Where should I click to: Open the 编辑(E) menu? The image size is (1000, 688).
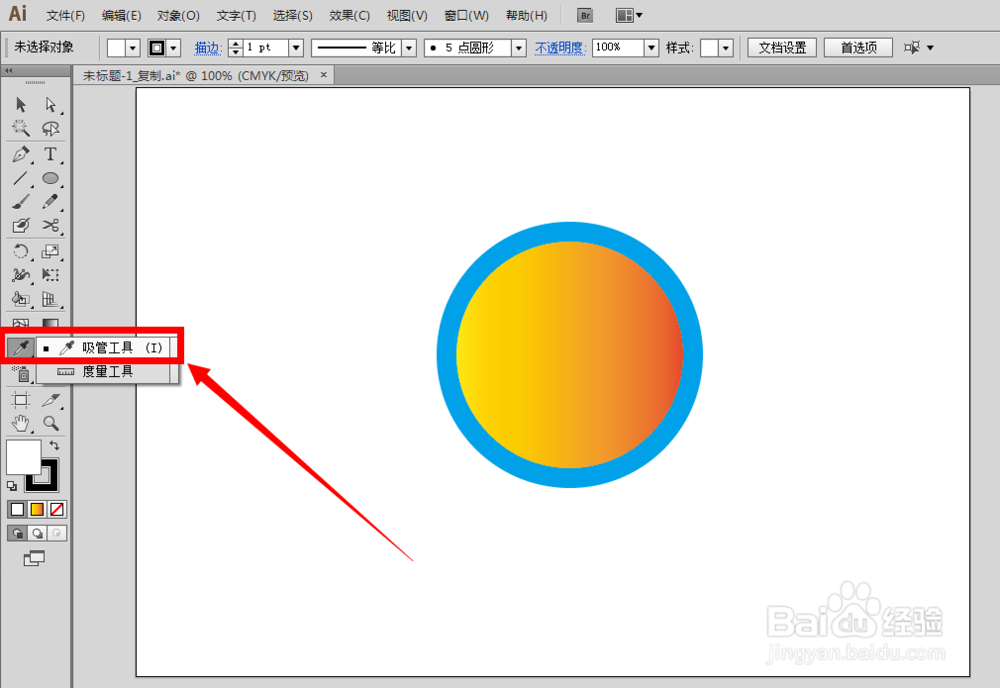click(121, 15)
